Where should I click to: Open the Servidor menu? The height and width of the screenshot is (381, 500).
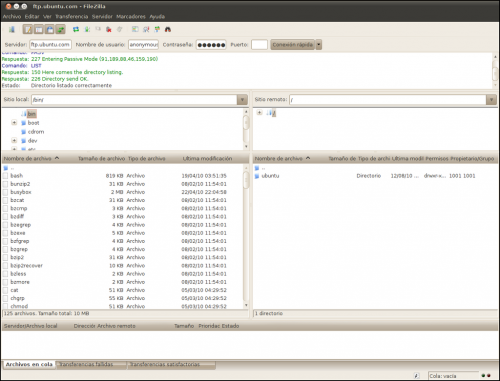tap(102, 16)
